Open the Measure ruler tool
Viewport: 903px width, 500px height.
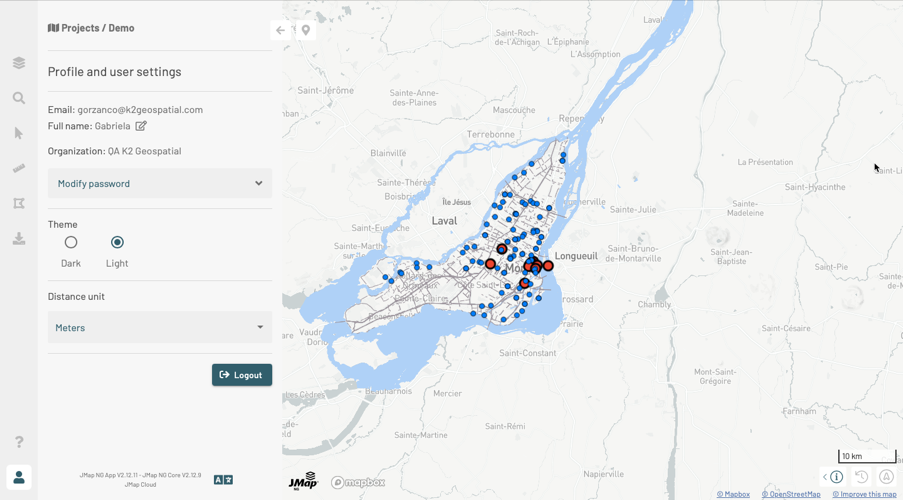(x=19, y=168)
